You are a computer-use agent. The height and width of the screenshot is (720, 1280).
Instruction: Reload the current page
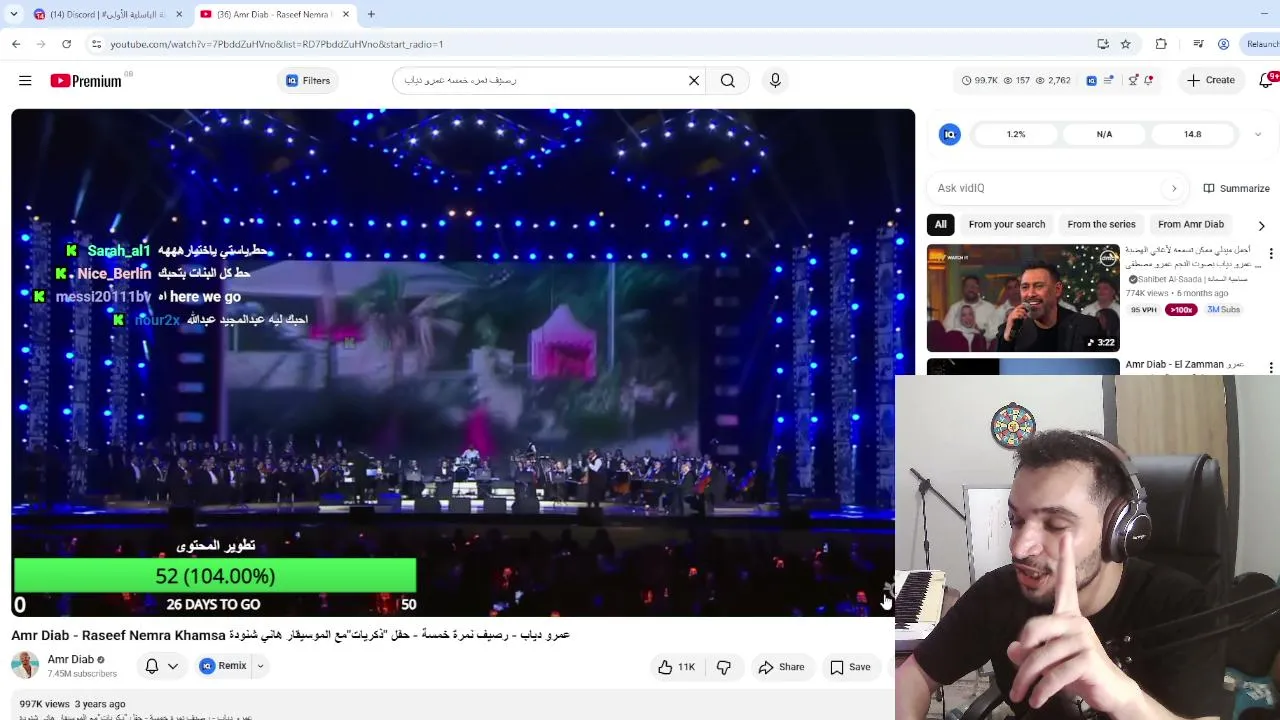[66, 44]
